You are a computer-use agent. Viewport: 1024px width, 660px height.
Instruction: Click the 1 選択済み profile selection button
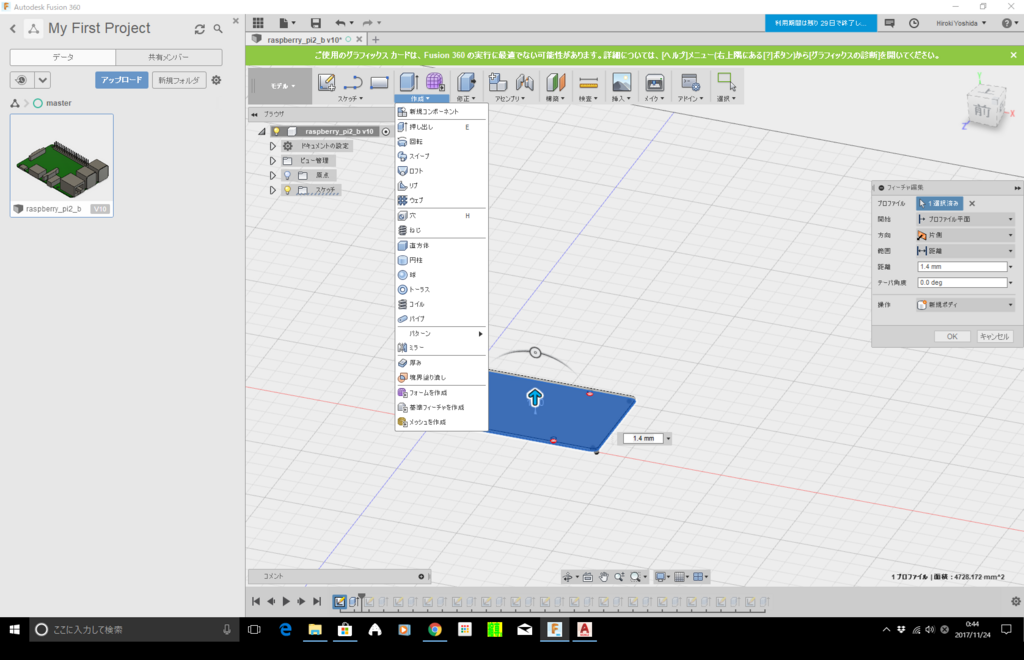coord(939,204)
